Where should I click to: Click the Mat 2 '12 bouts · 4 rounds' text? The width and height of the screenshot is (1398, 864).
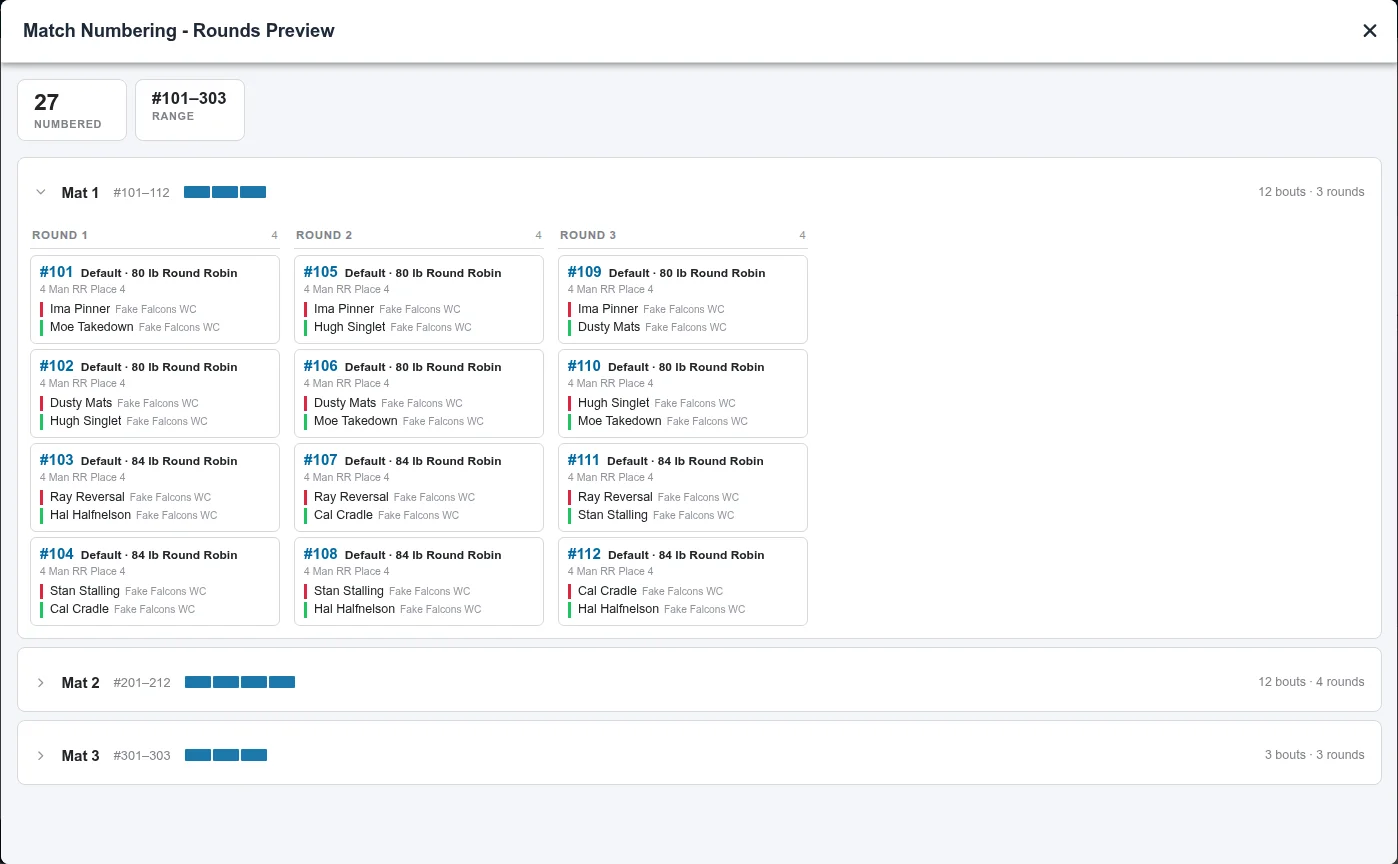click(x=1311, y=682)
